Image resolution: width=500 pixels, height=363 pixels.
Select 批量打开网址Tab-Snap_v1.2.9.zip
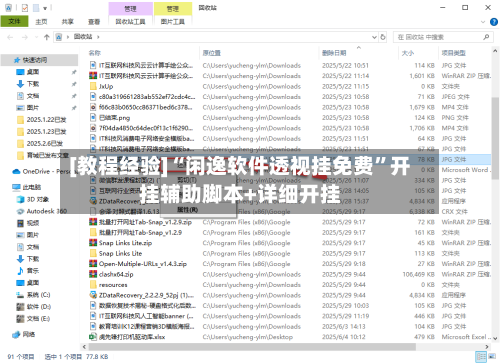pos(289,222)
